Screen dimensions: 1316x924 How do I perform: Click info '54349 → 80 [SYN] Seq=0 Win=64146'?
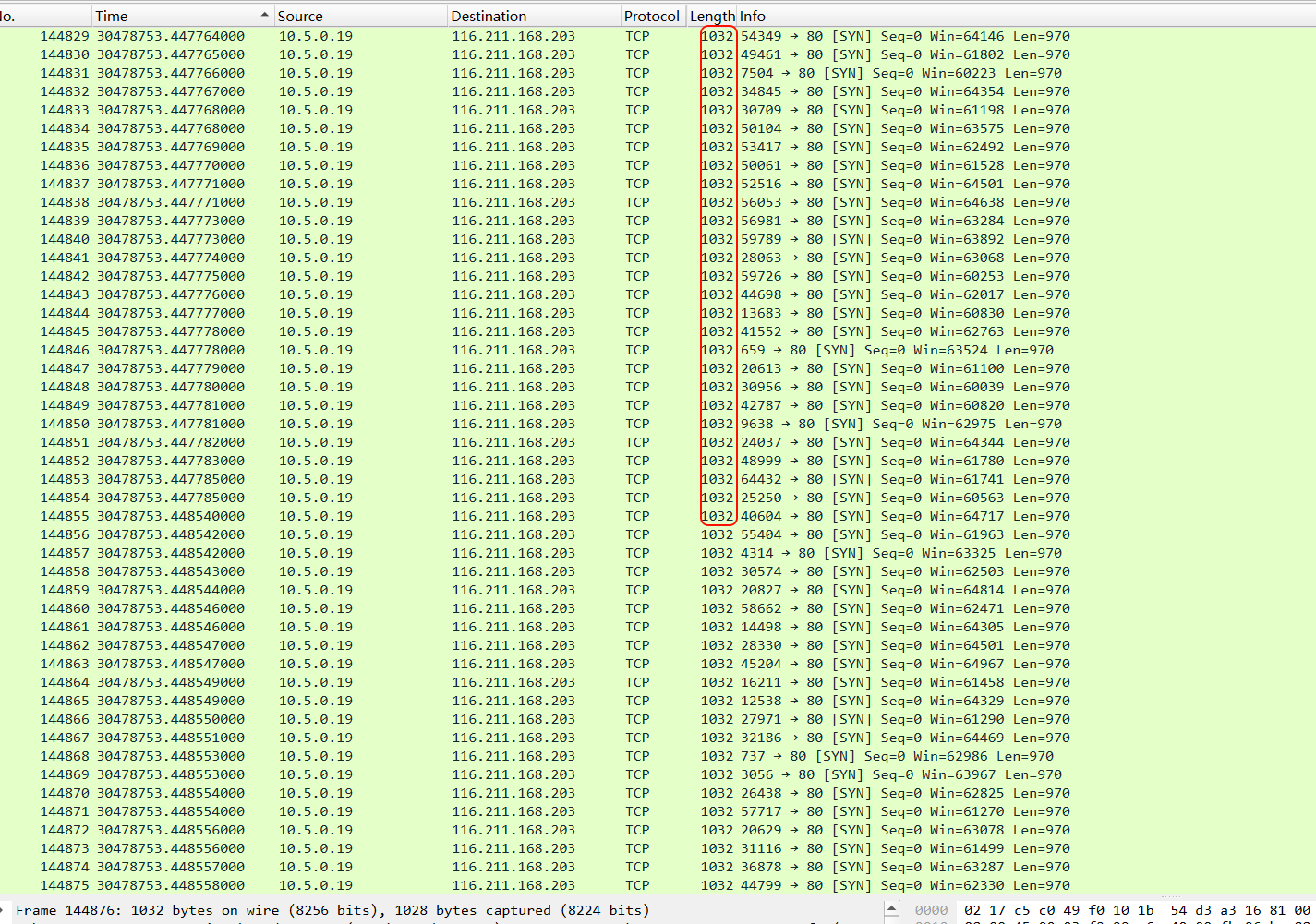click(x=873, y=36)
